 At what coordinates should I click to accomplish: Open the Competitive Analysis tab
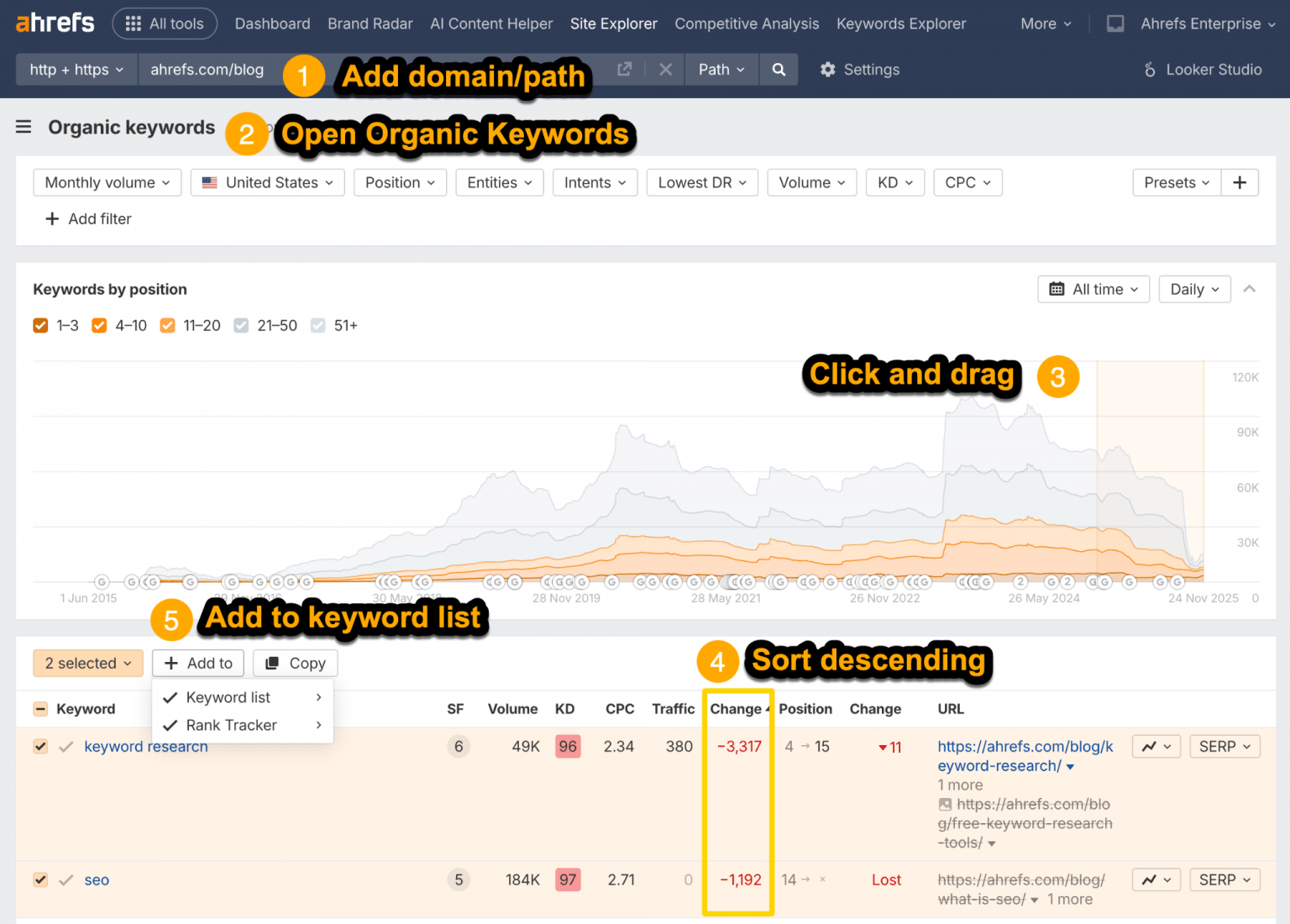pos(746,24)
